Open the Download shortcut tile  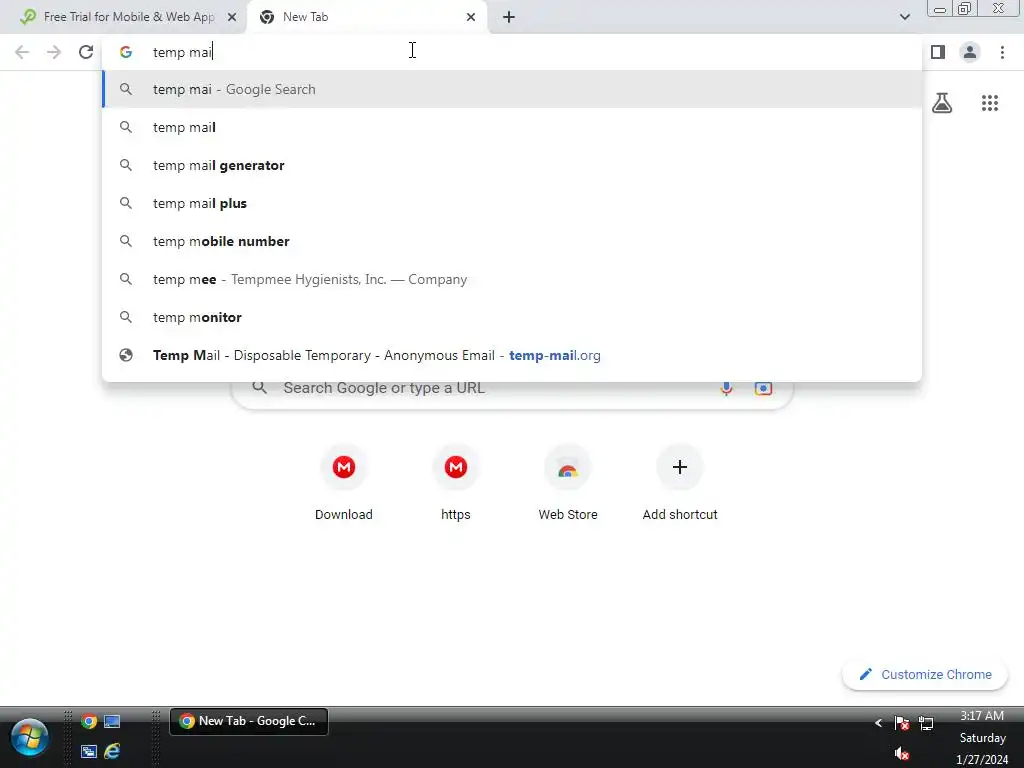[x=344, y=483]
